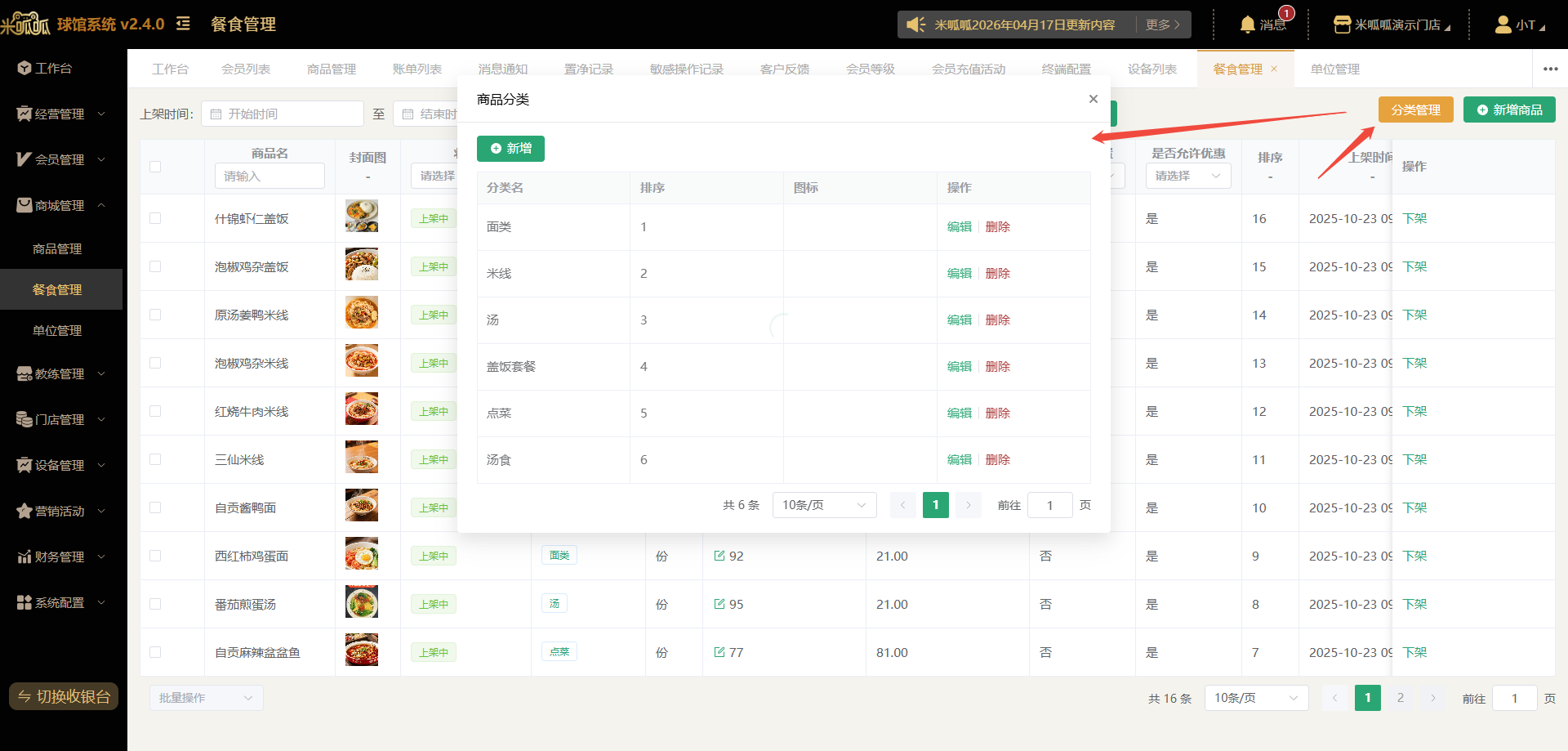
Task: Click the 商品名 filter input
Action: coord(269,176)
